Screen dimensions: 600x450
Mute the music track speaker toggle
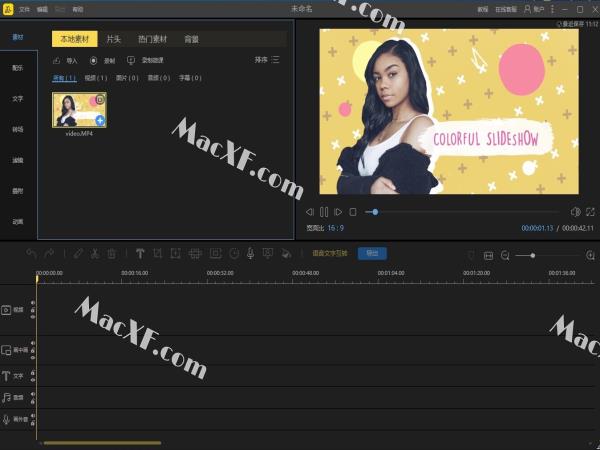pyautogui.click(x=33, y=394)
